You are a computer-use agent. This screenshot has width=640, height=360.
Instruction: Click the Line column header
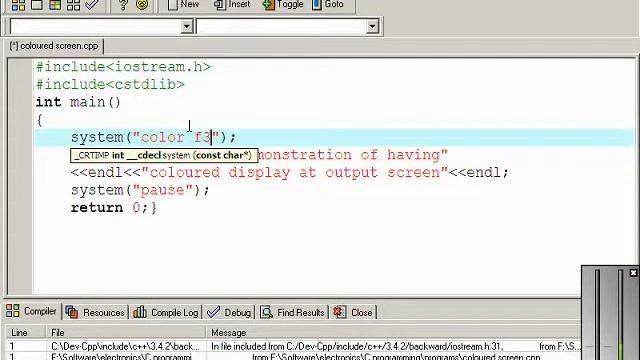pyautogui.click(x=26, y=333)
